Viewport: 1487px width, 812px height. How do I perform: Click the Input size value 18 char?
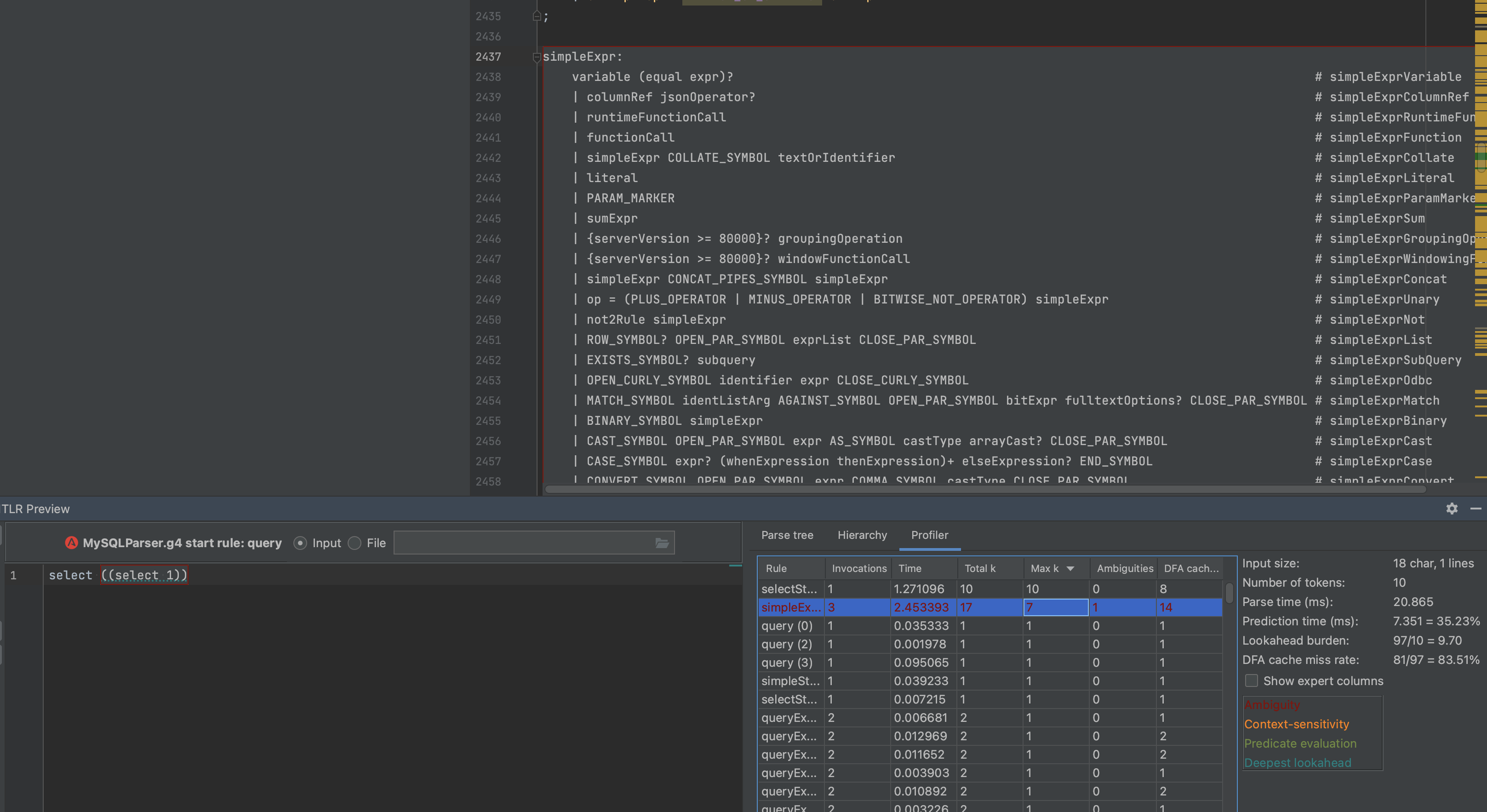click(1433, 563)
